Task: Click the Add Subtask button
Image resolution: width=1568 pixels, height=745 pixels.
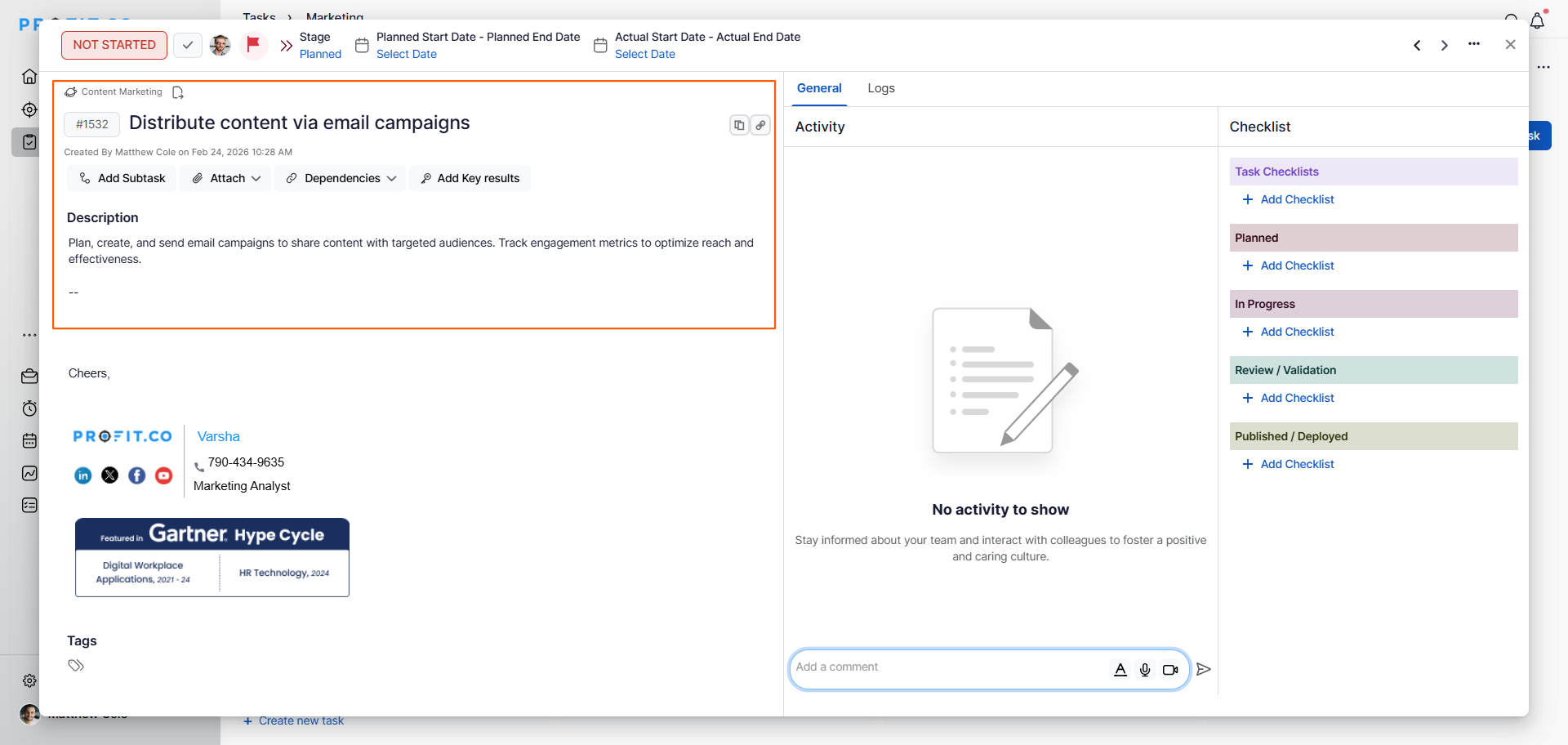Action: pyautogui.click(x=122, y=178)
